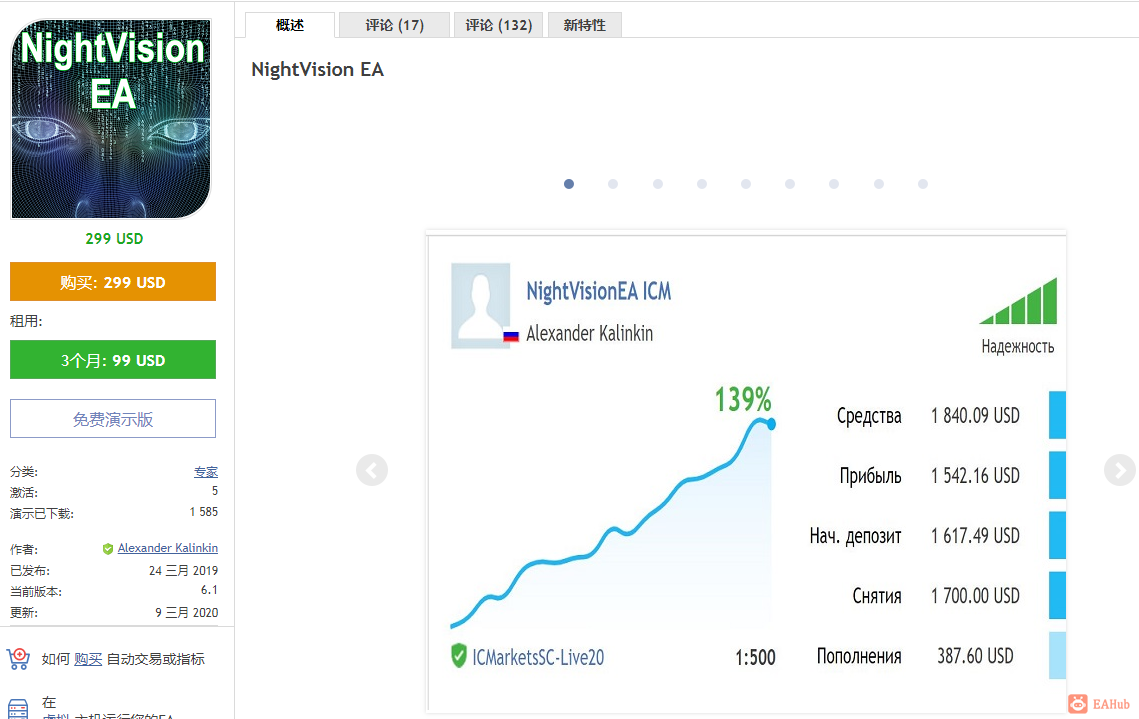Select the third slideshow dot

pos(657,184)
